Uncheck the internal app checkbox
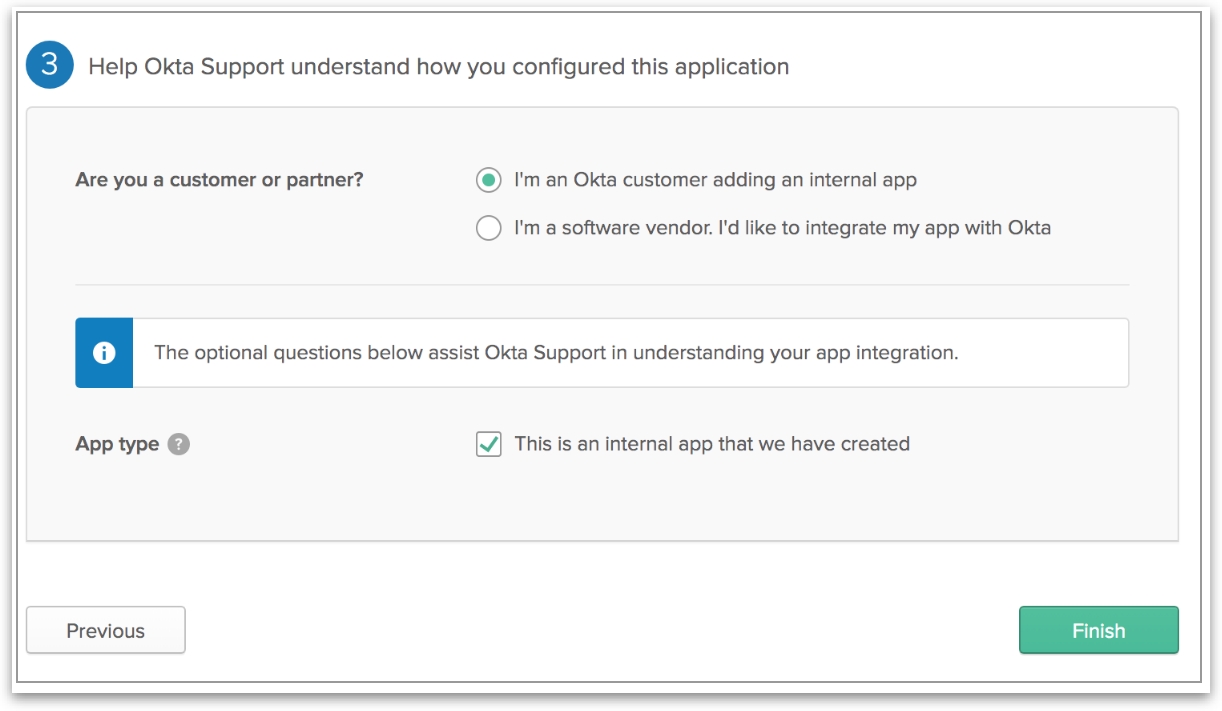This screenshot has height=711, width=1222. coord(488,444)
